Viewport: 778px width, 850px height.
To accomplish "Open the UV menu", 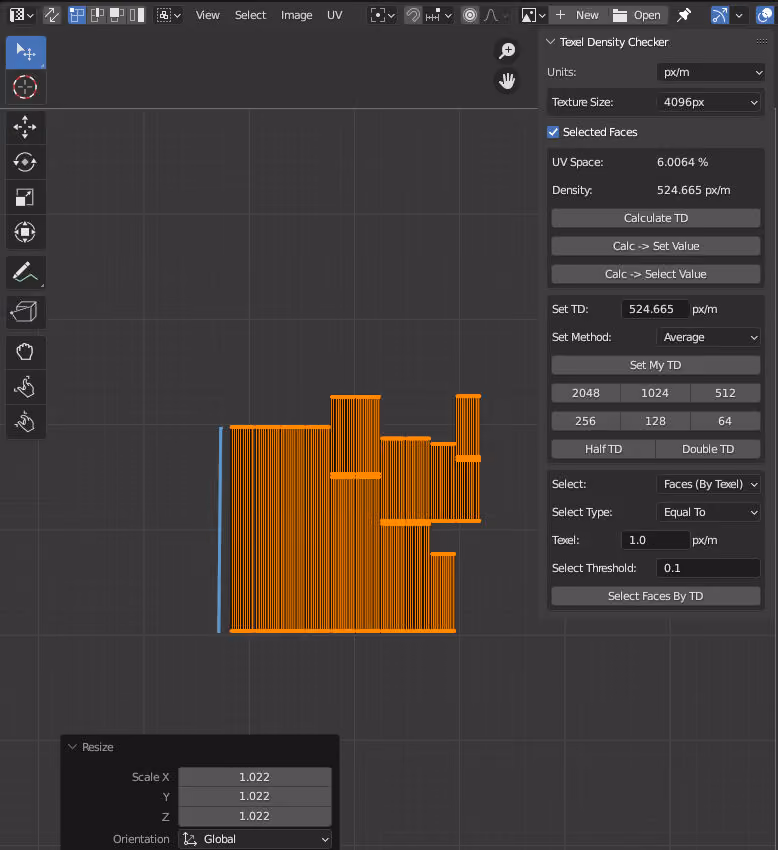I will coord(335,15).
